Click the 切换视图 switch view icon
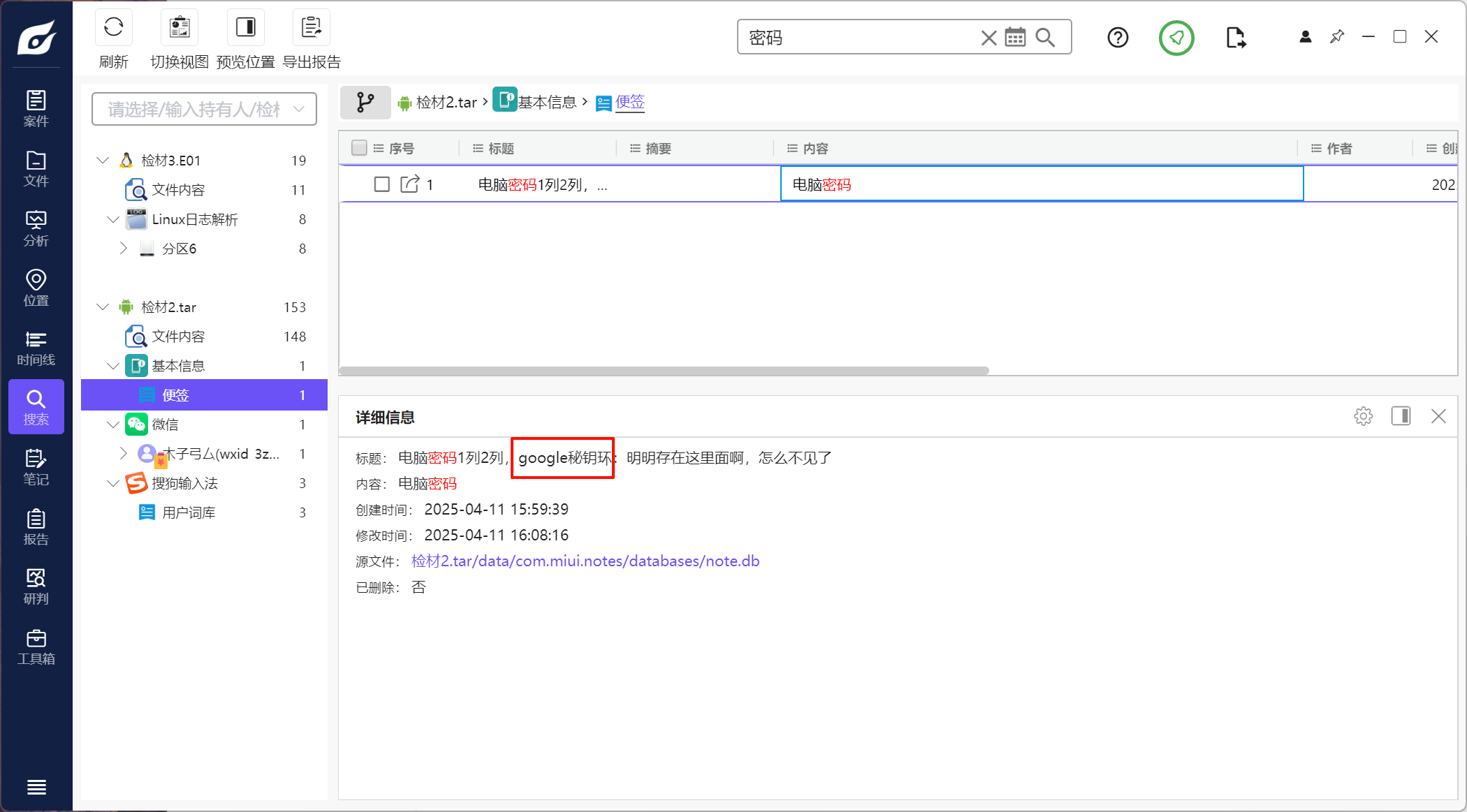The width and height of the screenshot is (1467, 812). (180, 27)
